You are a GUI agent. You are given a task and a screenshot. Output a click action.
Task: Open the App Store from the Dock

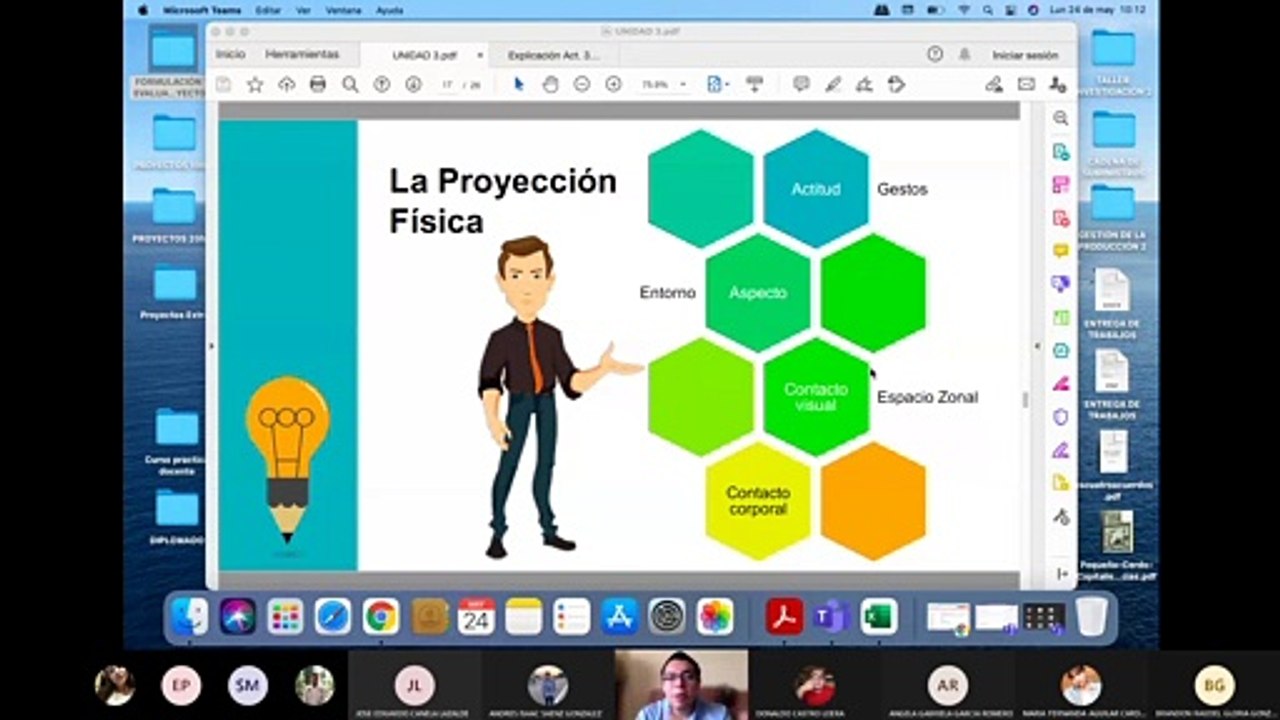click(620, 616)
